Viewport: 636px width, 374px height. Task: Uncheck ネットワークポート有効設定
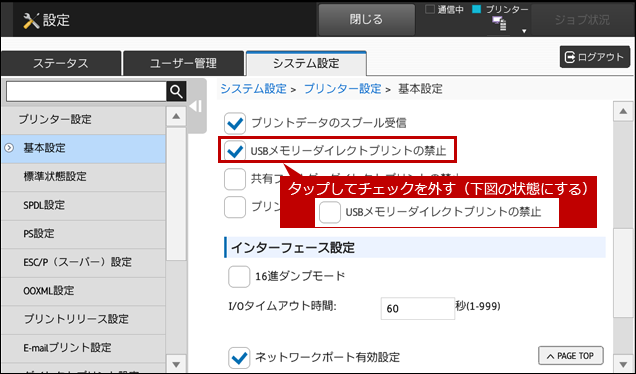[239, 357]
